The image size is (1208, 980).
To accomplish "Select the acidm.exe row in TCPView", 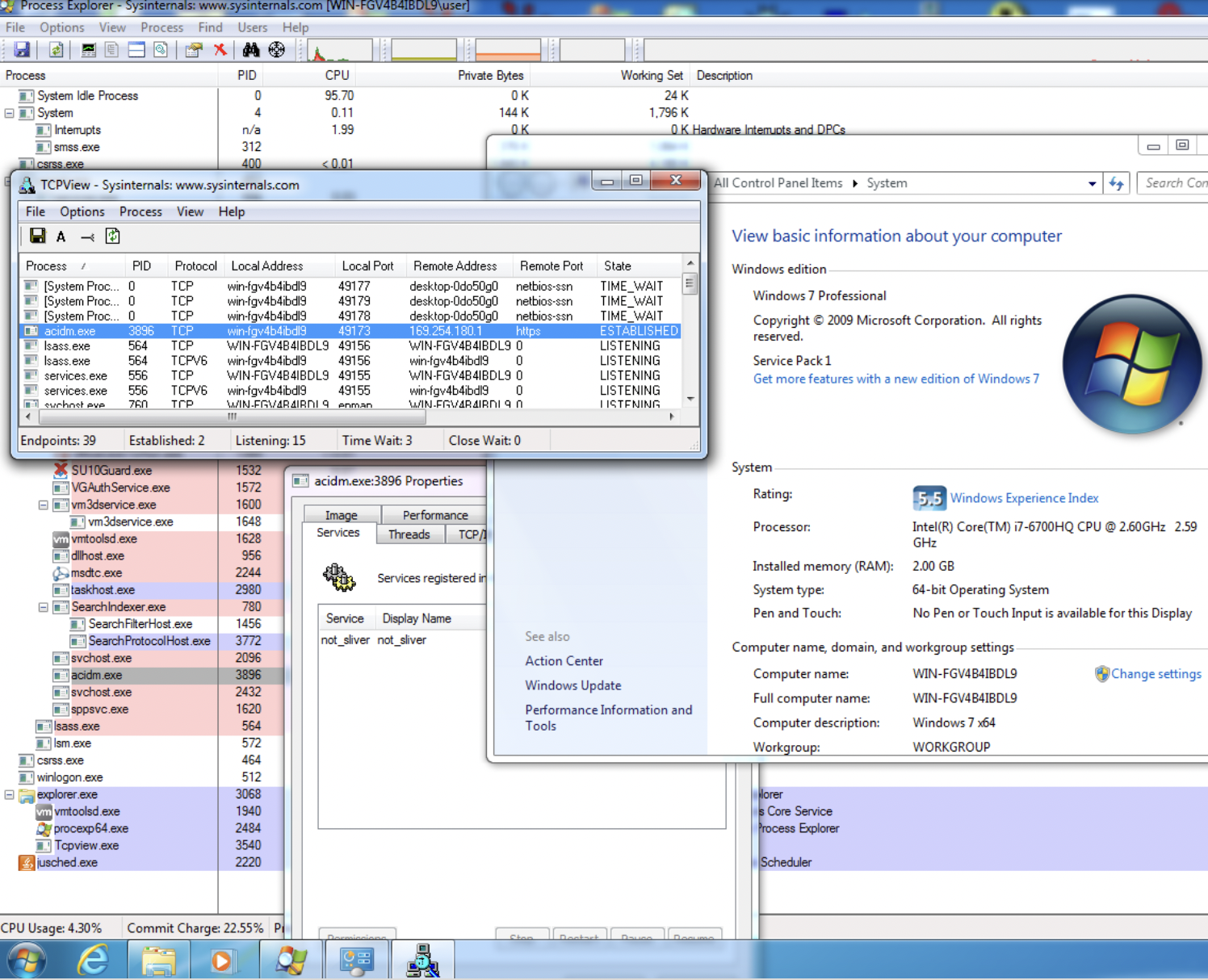I will [x=350, y=331].
